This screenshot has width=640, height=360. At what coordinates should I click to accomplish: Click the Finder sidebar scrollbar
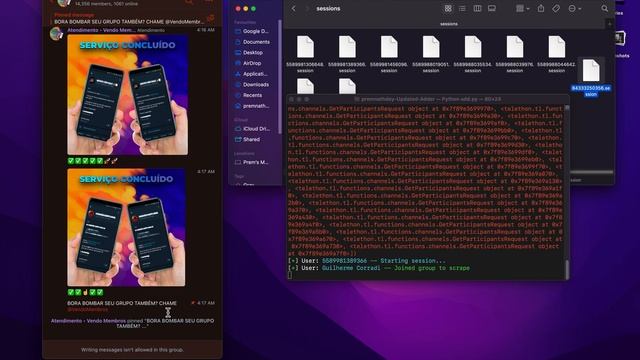click(280, 77)
